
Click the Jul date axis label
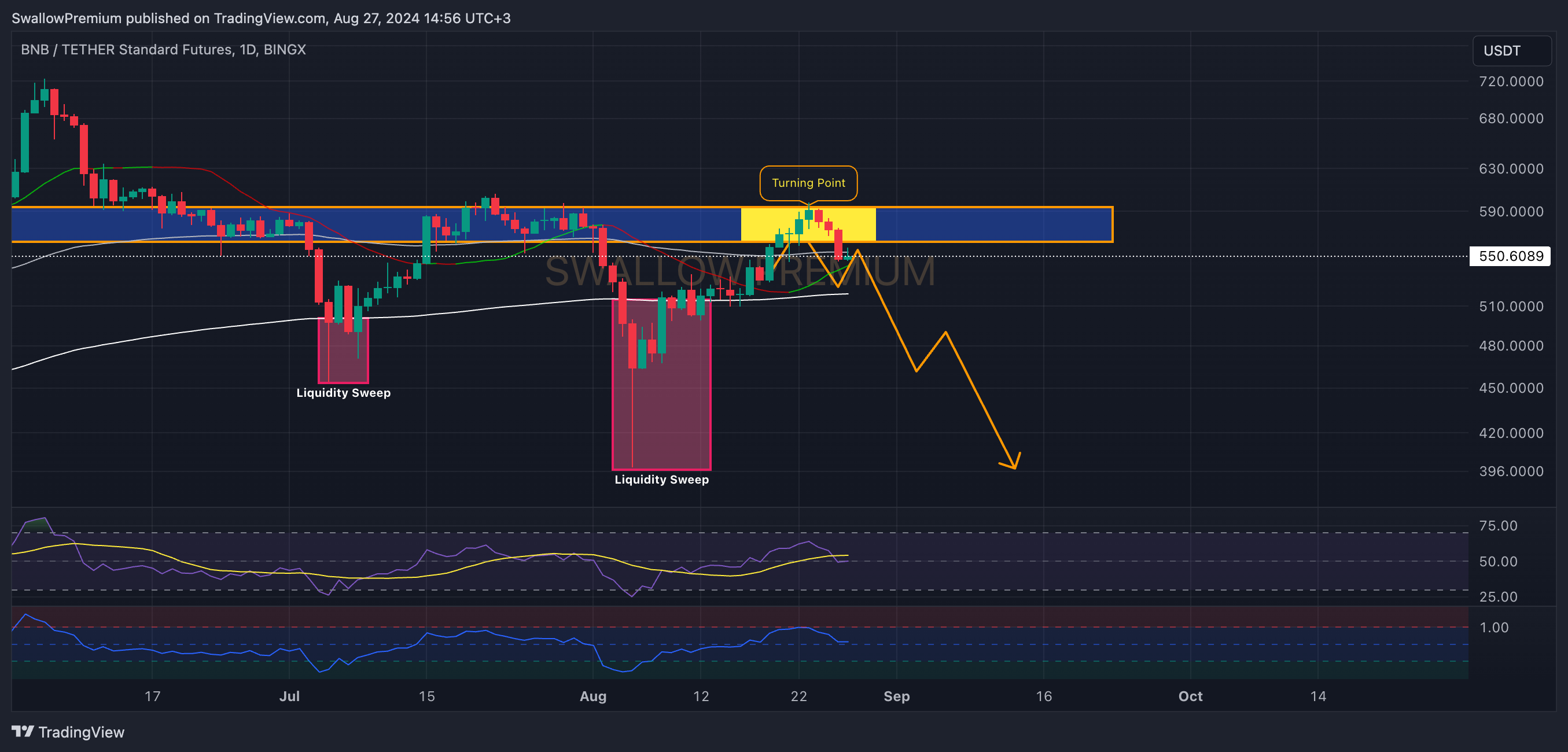(289, 696)
